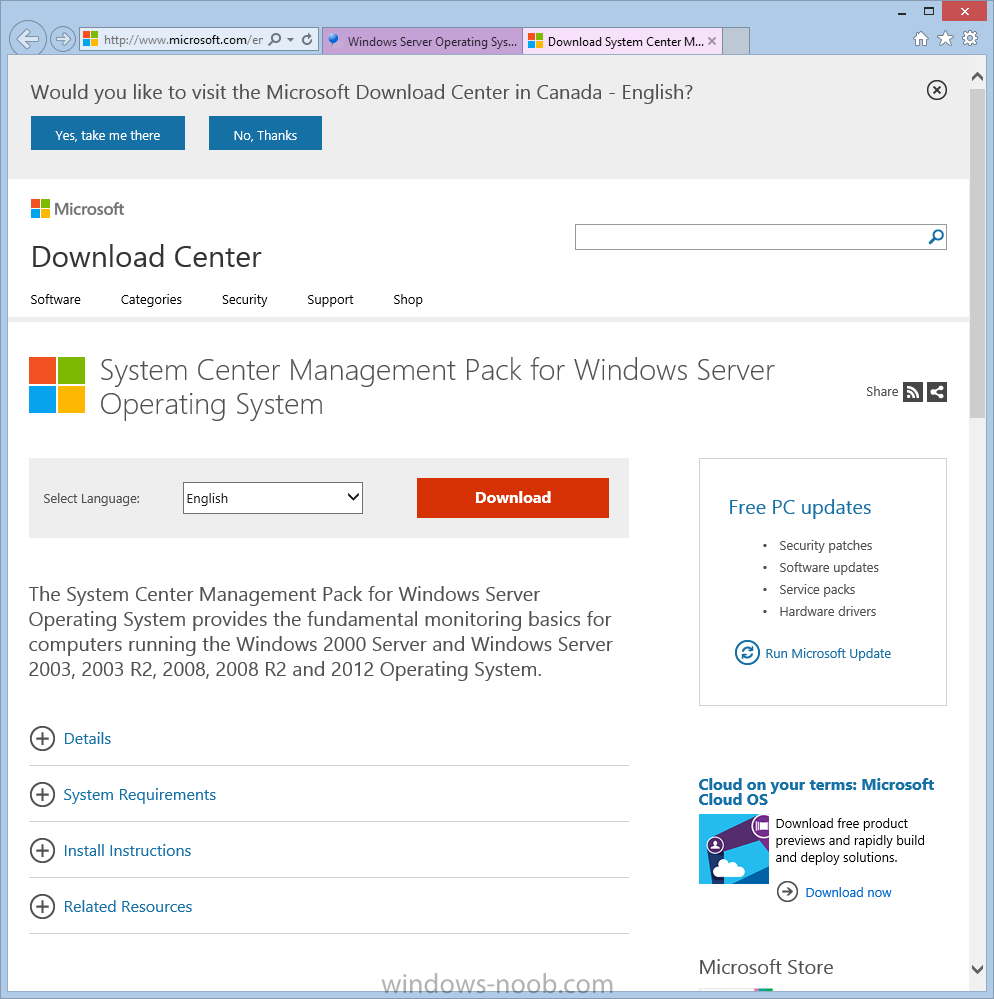Click the arrow icon beside Download now
The height and width of the screenshot is (999, 994).
click(x=787, y=891)
